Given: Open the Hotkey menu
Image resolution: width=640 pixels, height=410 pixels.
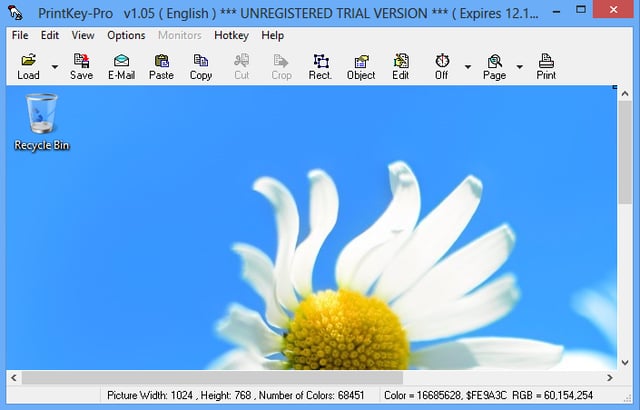Looking at the screenshot, I should click(x=231, y=35).
